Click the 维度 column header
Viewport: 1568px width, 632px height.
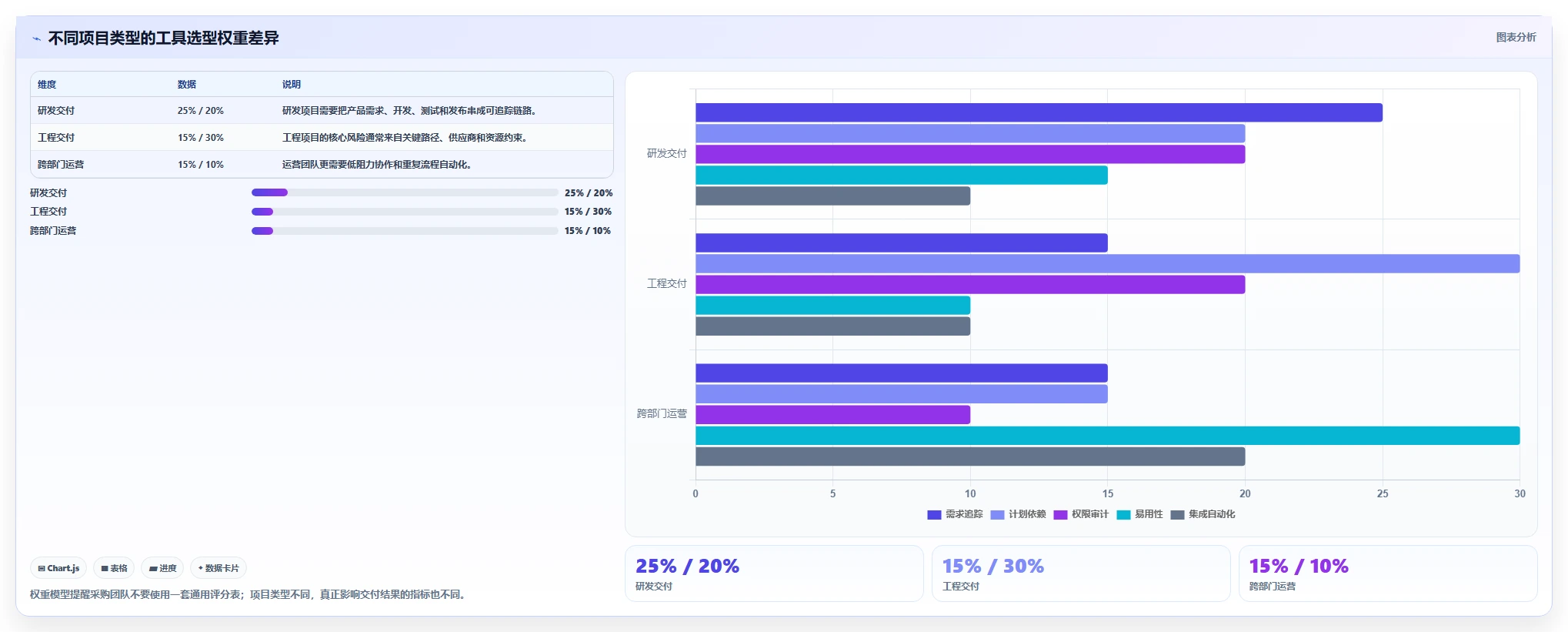[47, 85]
